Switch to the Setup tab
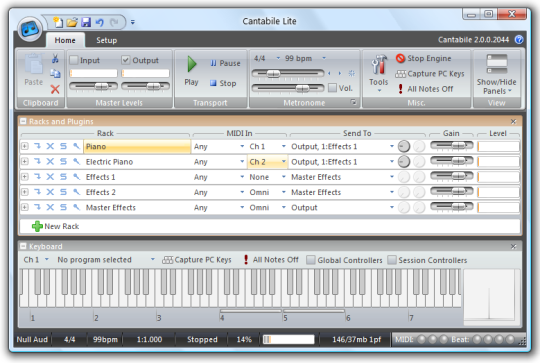Screen dimensions: 540x363 (106, 40)
